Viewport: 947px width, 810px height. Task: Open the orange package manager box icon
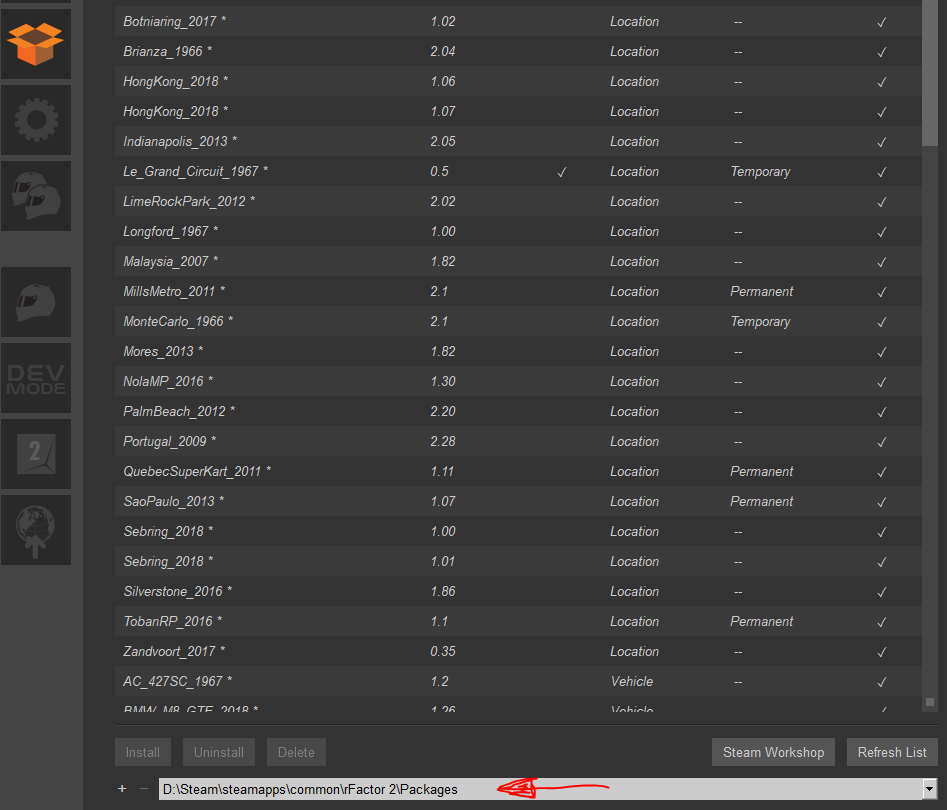click(x=35, y=43)
